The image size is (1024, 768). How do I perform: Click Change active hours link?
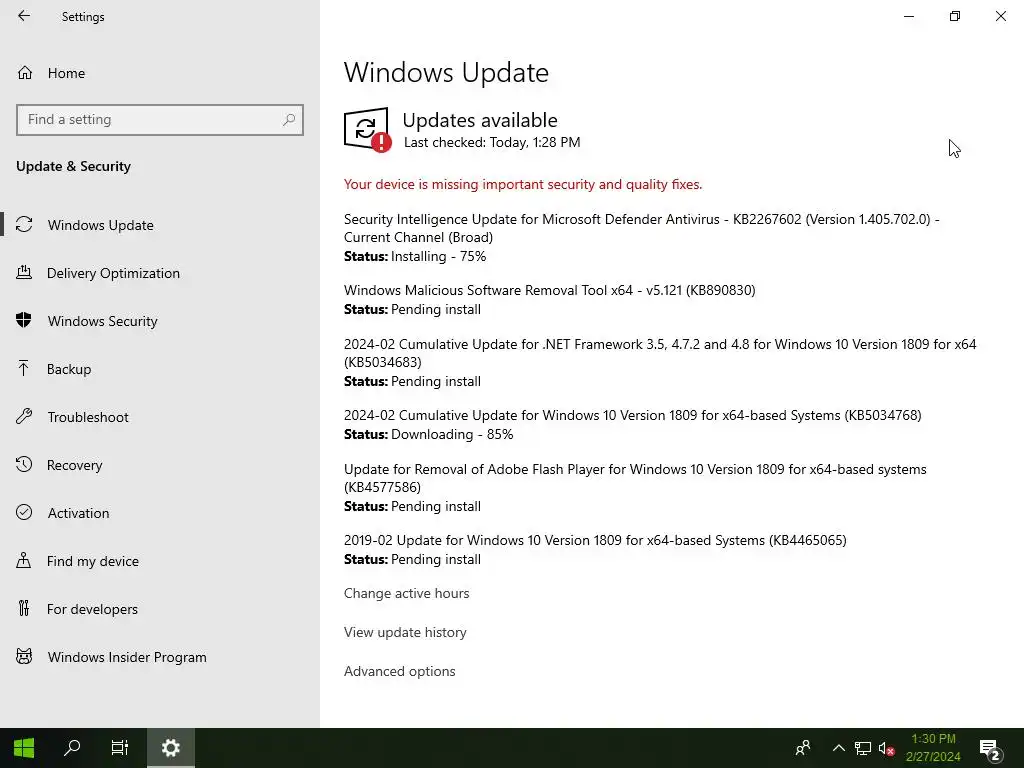tap(406, 593)
